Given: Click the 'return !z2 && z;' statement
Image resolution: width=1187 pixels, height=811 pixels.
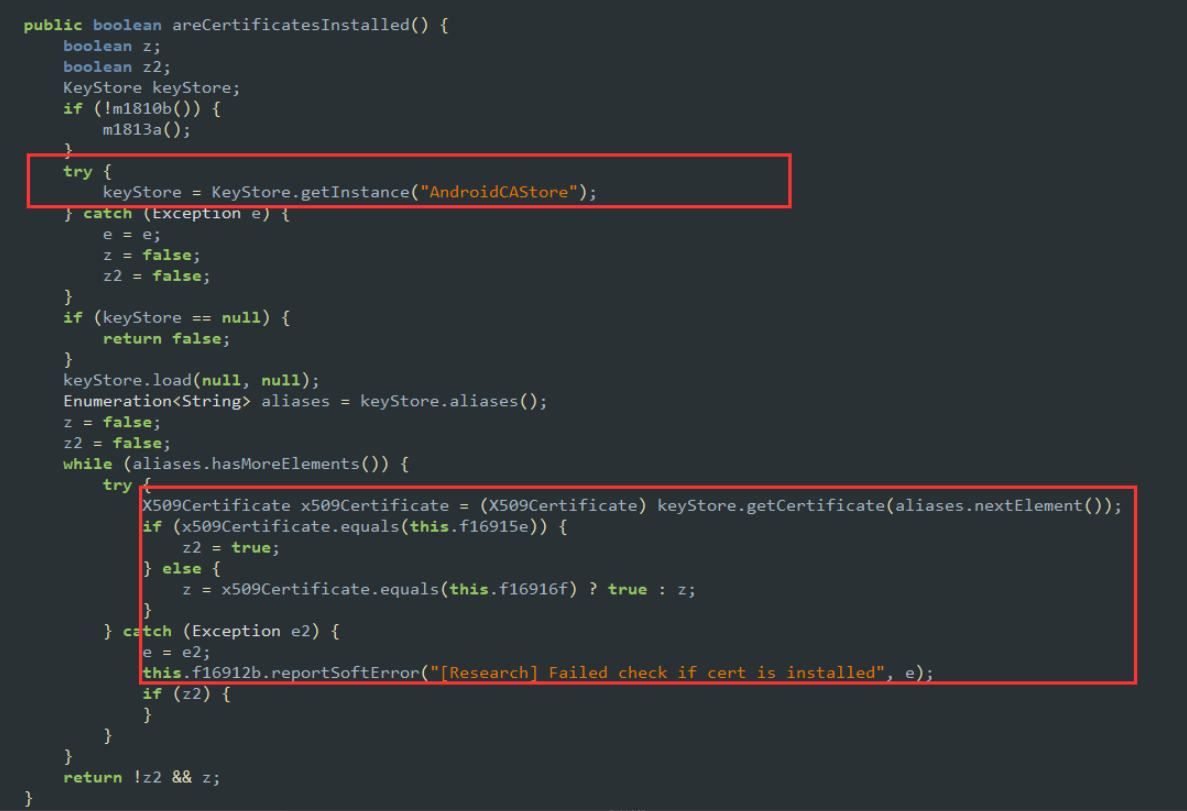Looking at the screenshot, I should point(142,778).
